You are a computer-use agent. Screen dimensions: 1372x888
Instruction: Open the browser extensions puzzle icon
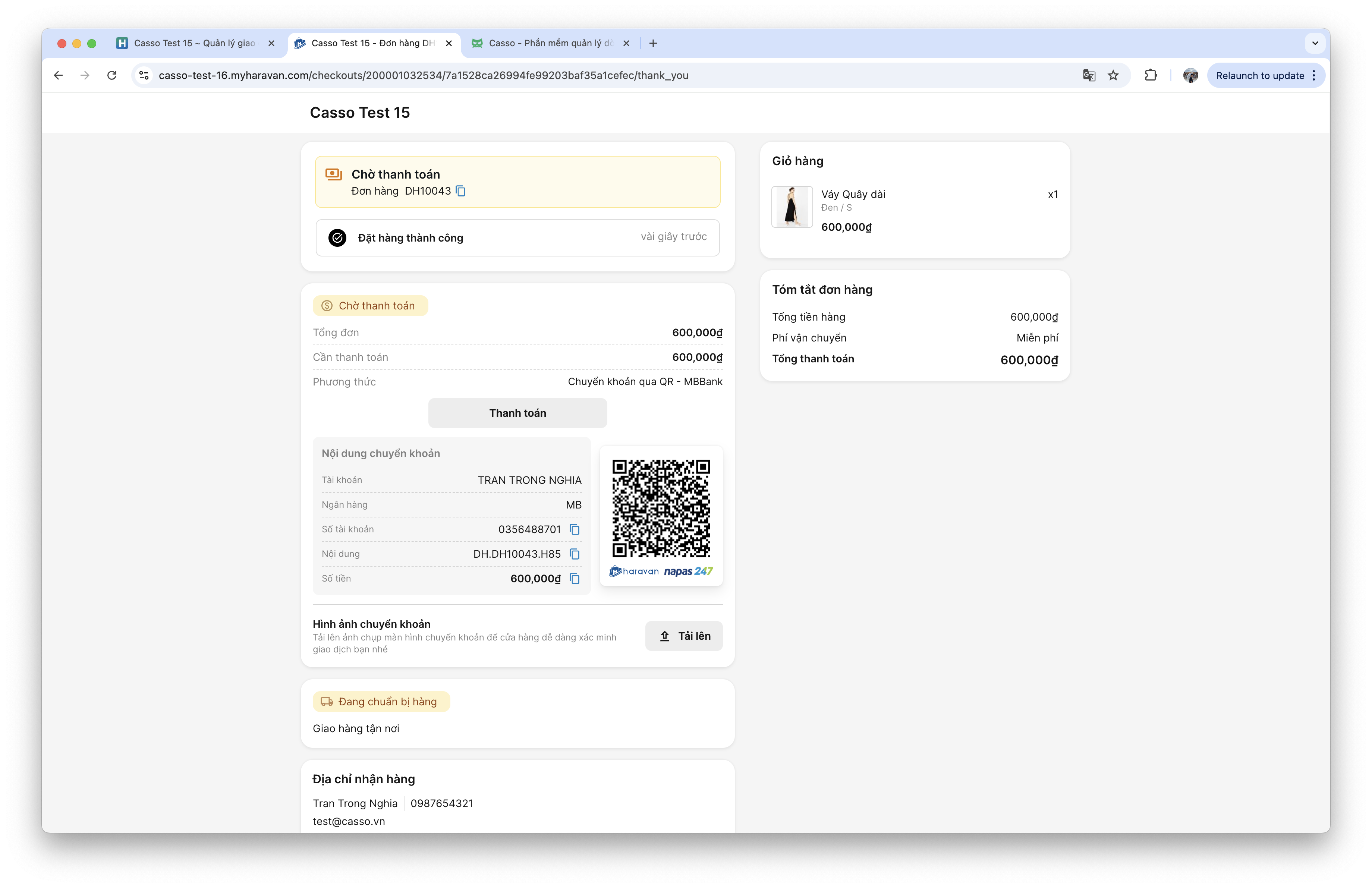pos(1151,75)
